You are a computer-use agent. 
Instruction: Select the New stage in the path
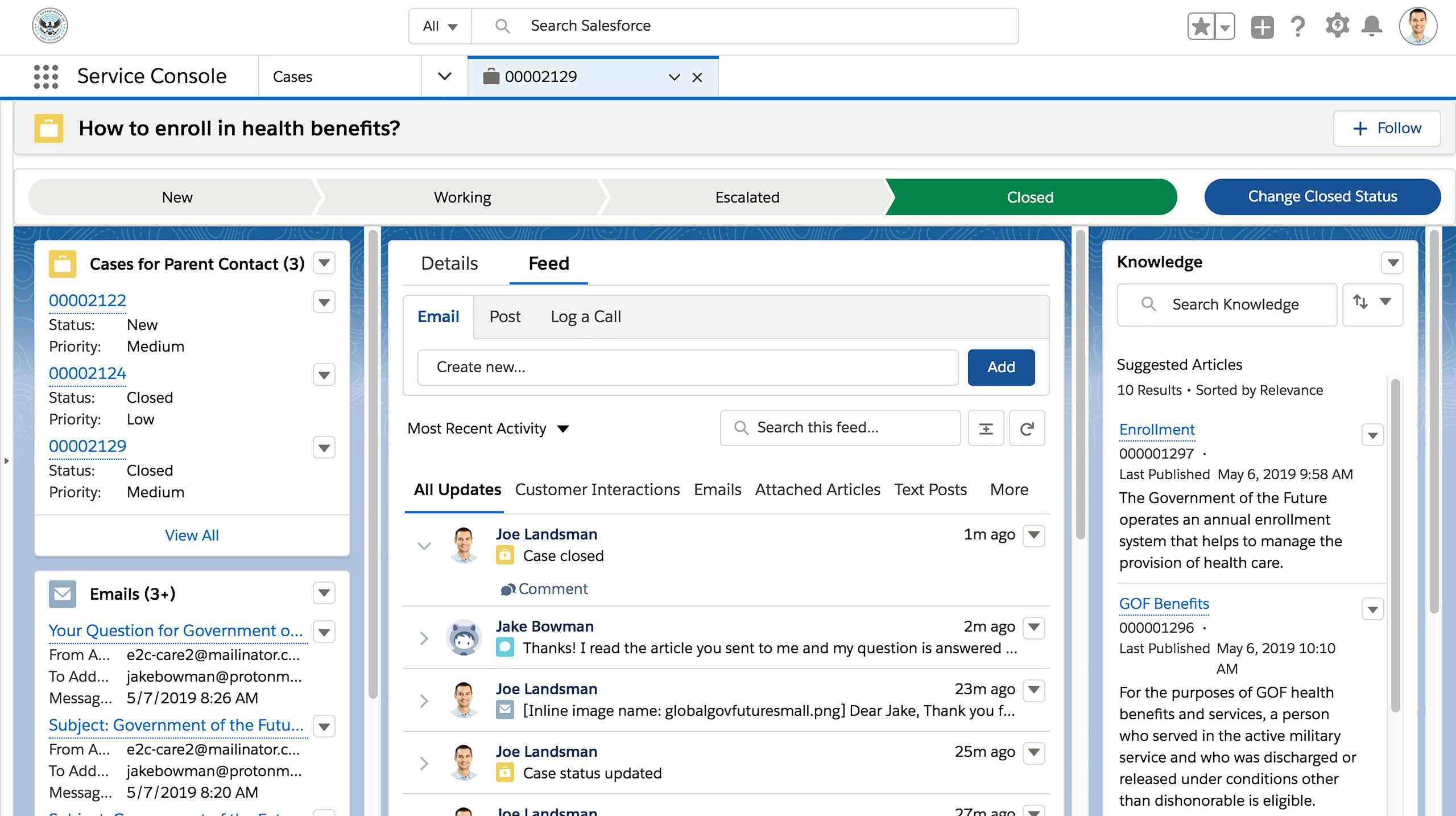[177, 197]
